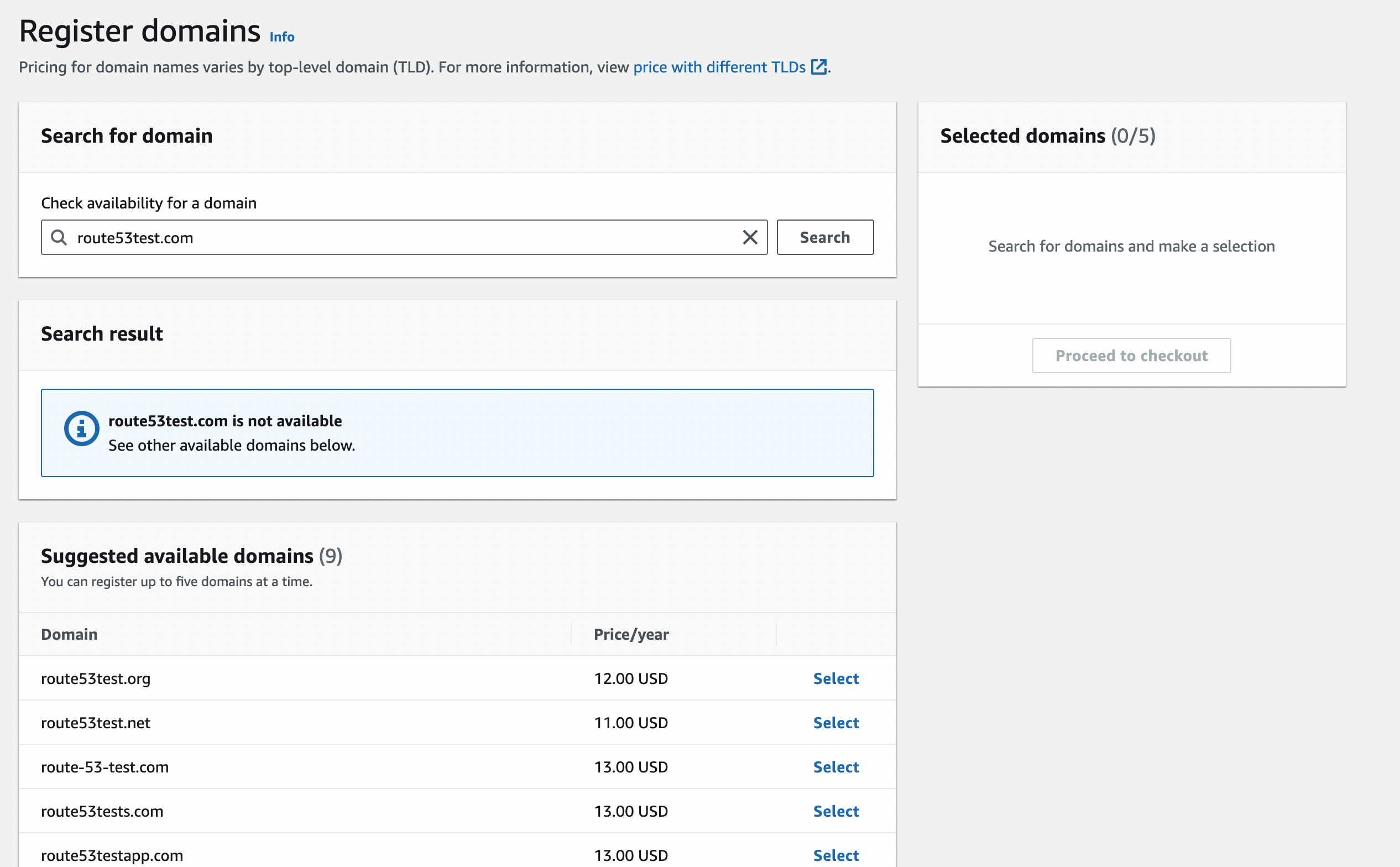Select route-53-test.com domain
Image resolution: width=1400 pixels, height=867 pixels.
point(836,767)
